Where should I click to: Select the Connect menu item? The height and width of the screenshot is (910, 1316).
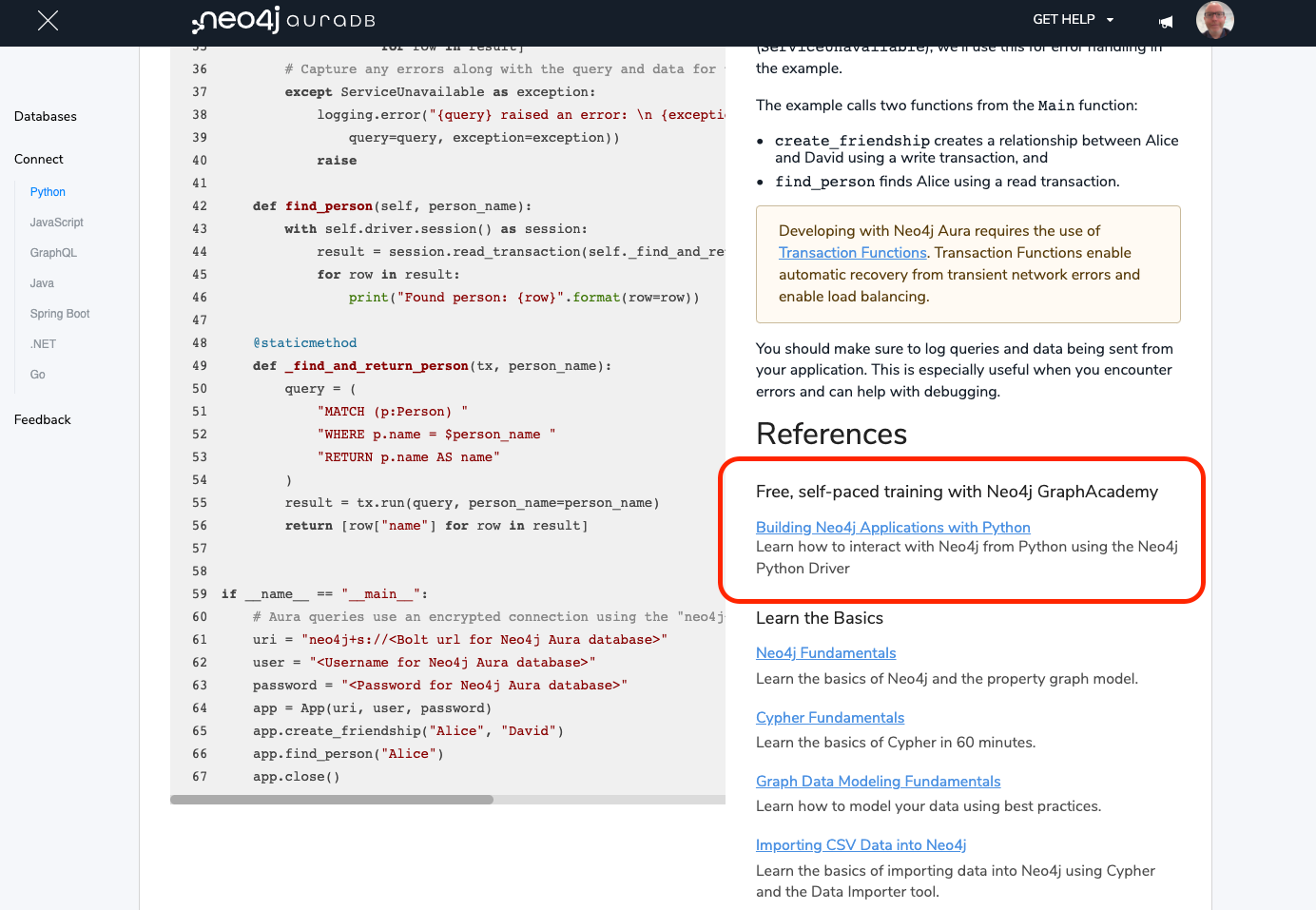coord(39,160)
